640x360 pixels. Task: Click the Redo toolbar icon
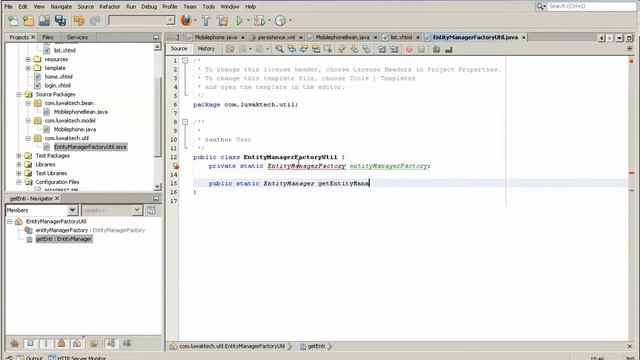pyautogui.click(x=95, y=20)
